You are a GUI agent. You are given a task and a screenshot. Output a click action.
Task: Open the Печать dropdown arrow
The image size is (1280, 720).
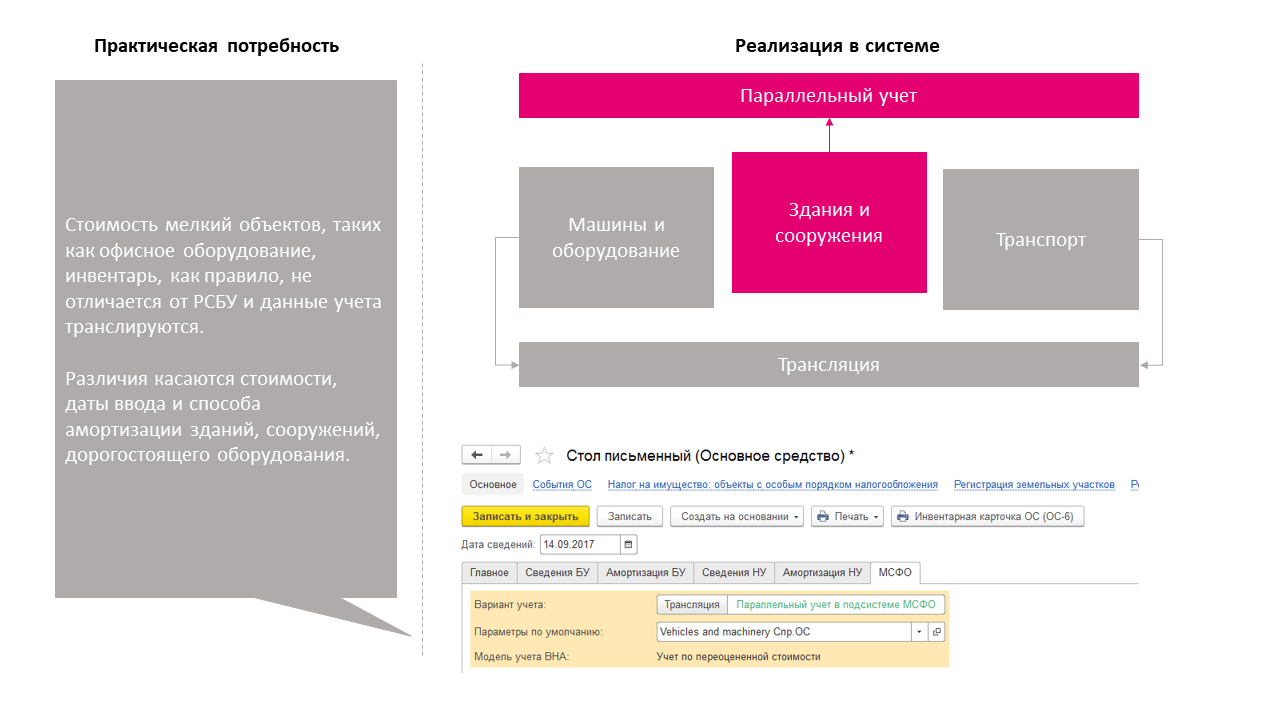click(877, 517)
